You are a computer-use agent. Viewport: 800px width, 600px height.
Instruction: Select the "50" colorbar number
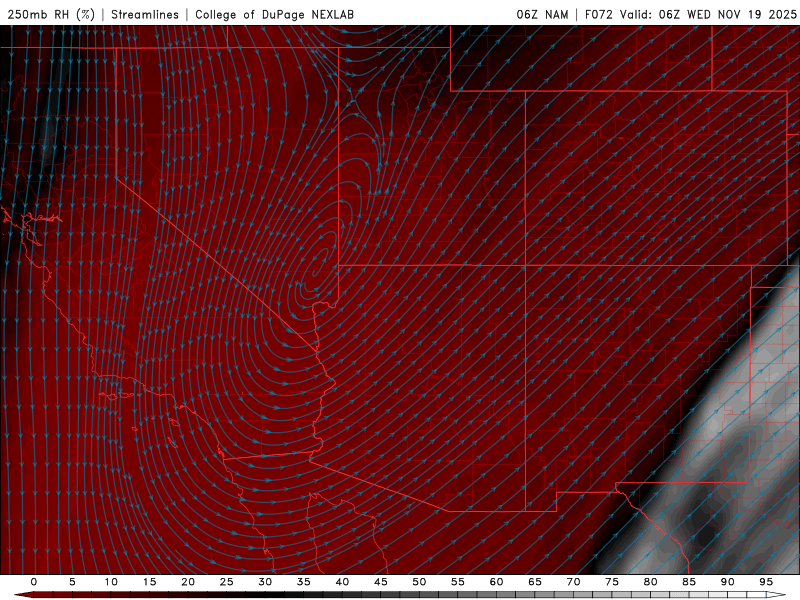(x=419, y=582)
